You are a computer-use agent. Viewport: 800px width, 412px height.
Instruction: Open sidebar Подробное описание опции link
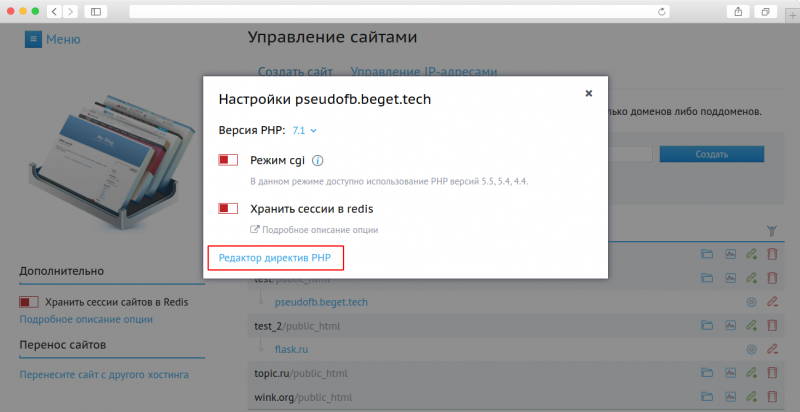point(86,319)
